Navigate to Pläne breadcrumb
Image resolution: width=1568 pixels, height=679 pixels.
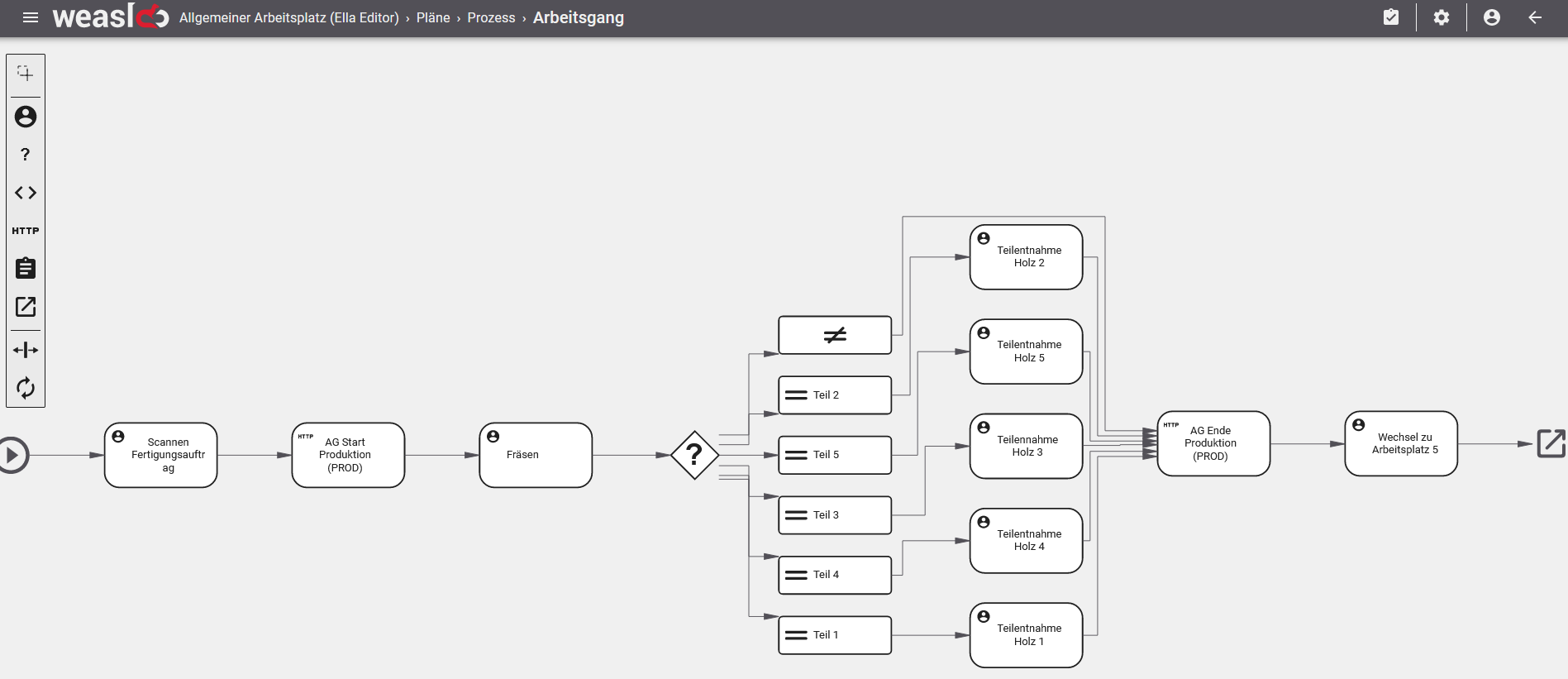(433, 18)
